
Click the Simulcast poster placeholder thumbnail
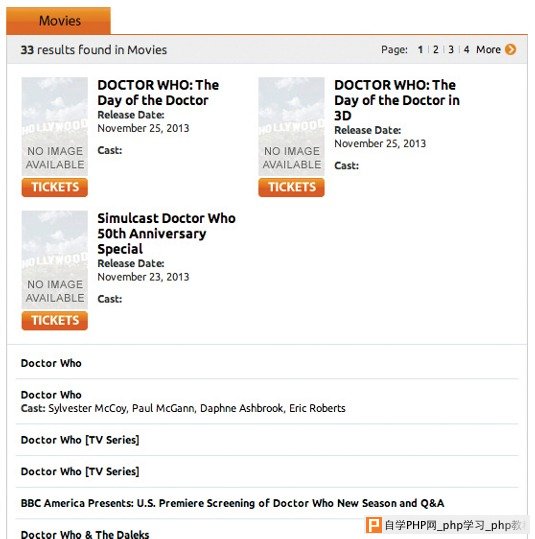(55, 260)
